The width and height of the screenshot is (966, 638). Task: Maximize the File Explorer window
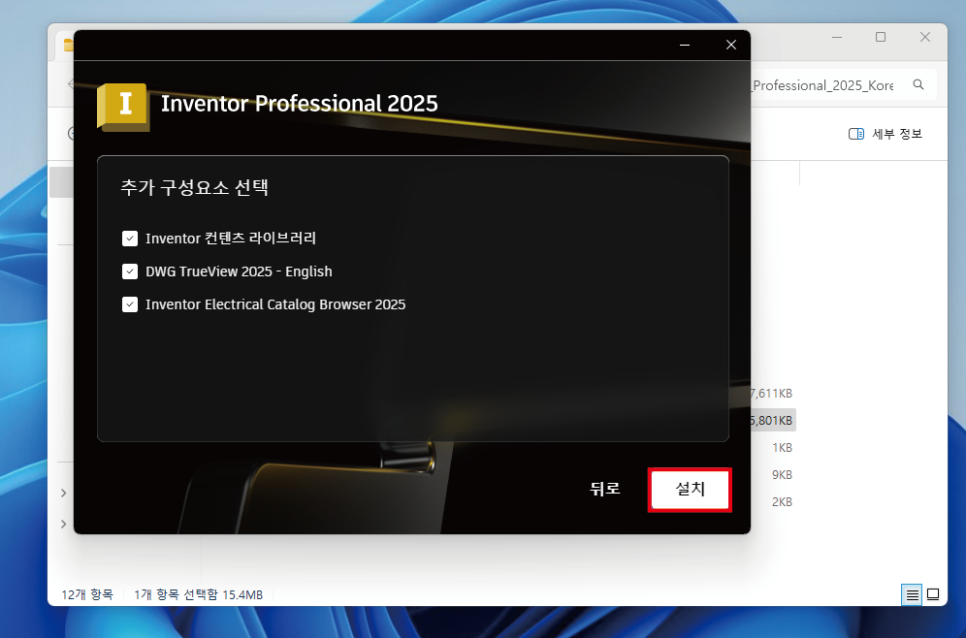click(880, 37)
